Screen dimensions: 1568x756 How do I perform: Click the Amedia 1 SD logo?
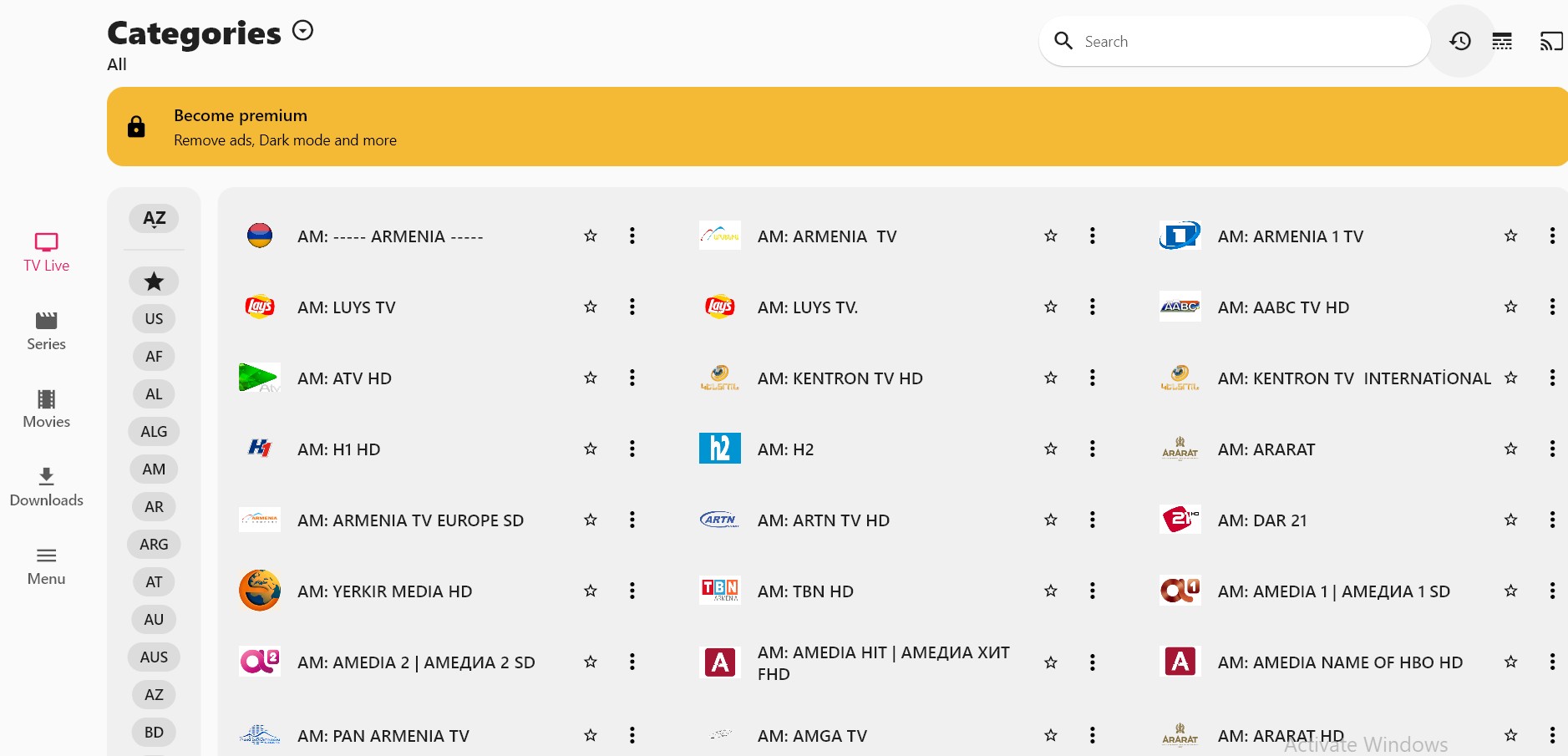click(1180, 591)
